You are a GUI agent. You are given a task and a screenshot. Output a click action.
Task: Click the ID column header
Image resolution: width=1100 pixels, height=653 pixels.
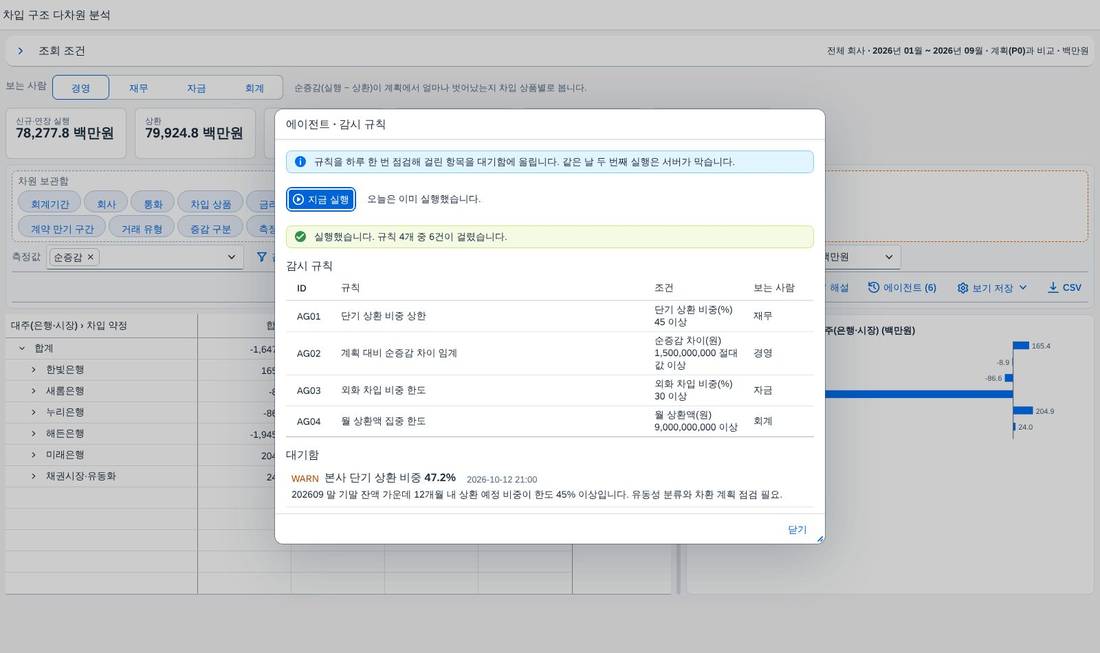[302, 288]
